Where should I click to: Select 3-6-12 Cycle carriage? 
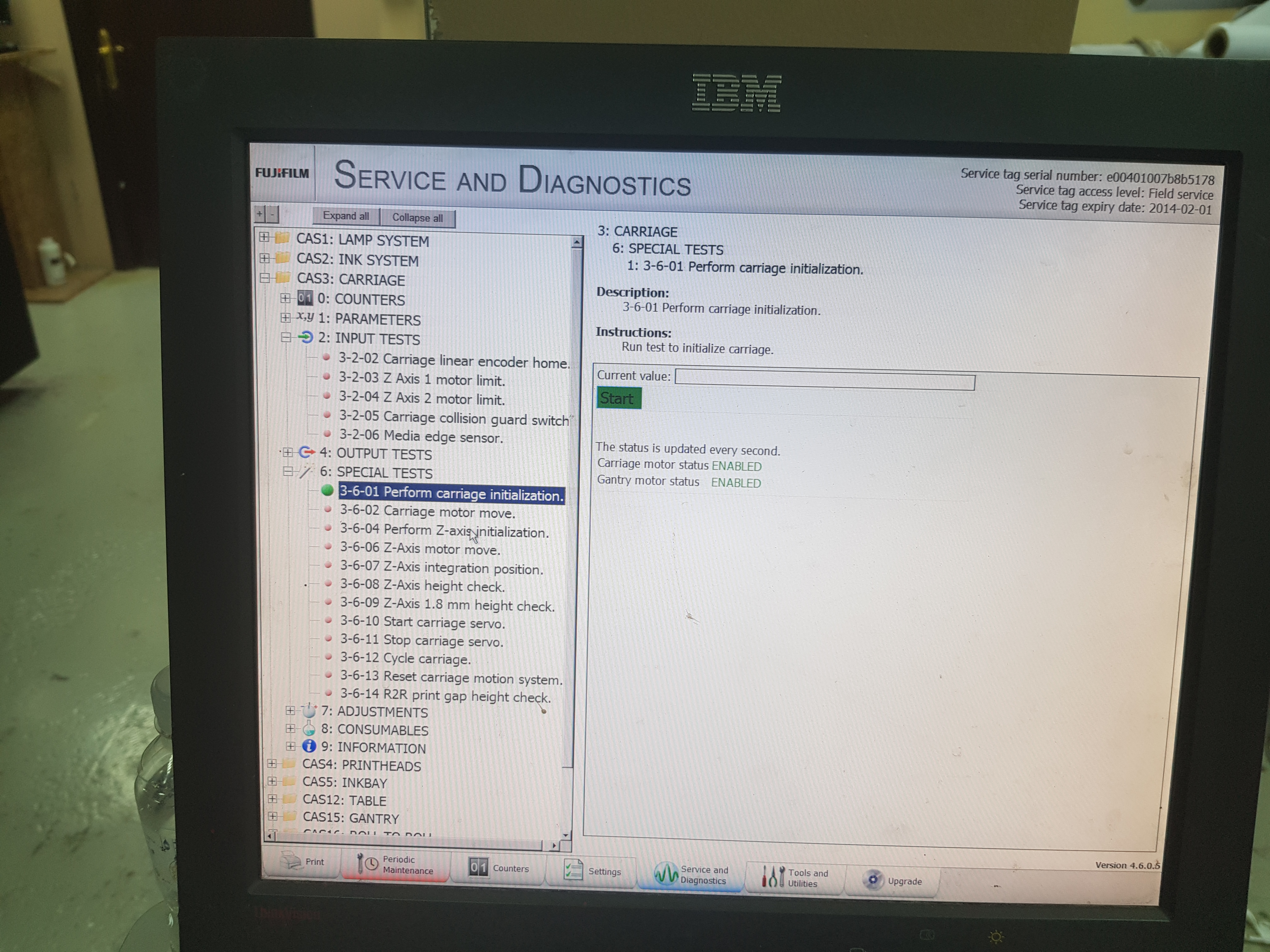coord(405,659)
